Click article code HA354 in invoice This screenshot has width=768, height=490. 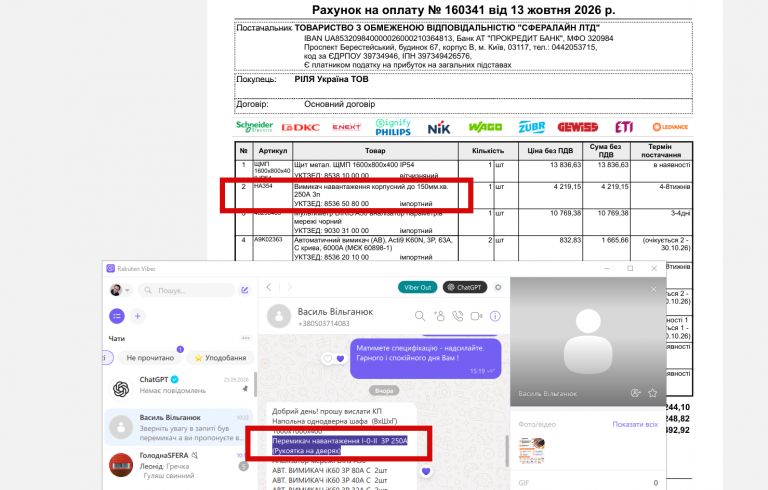(263, 186)
